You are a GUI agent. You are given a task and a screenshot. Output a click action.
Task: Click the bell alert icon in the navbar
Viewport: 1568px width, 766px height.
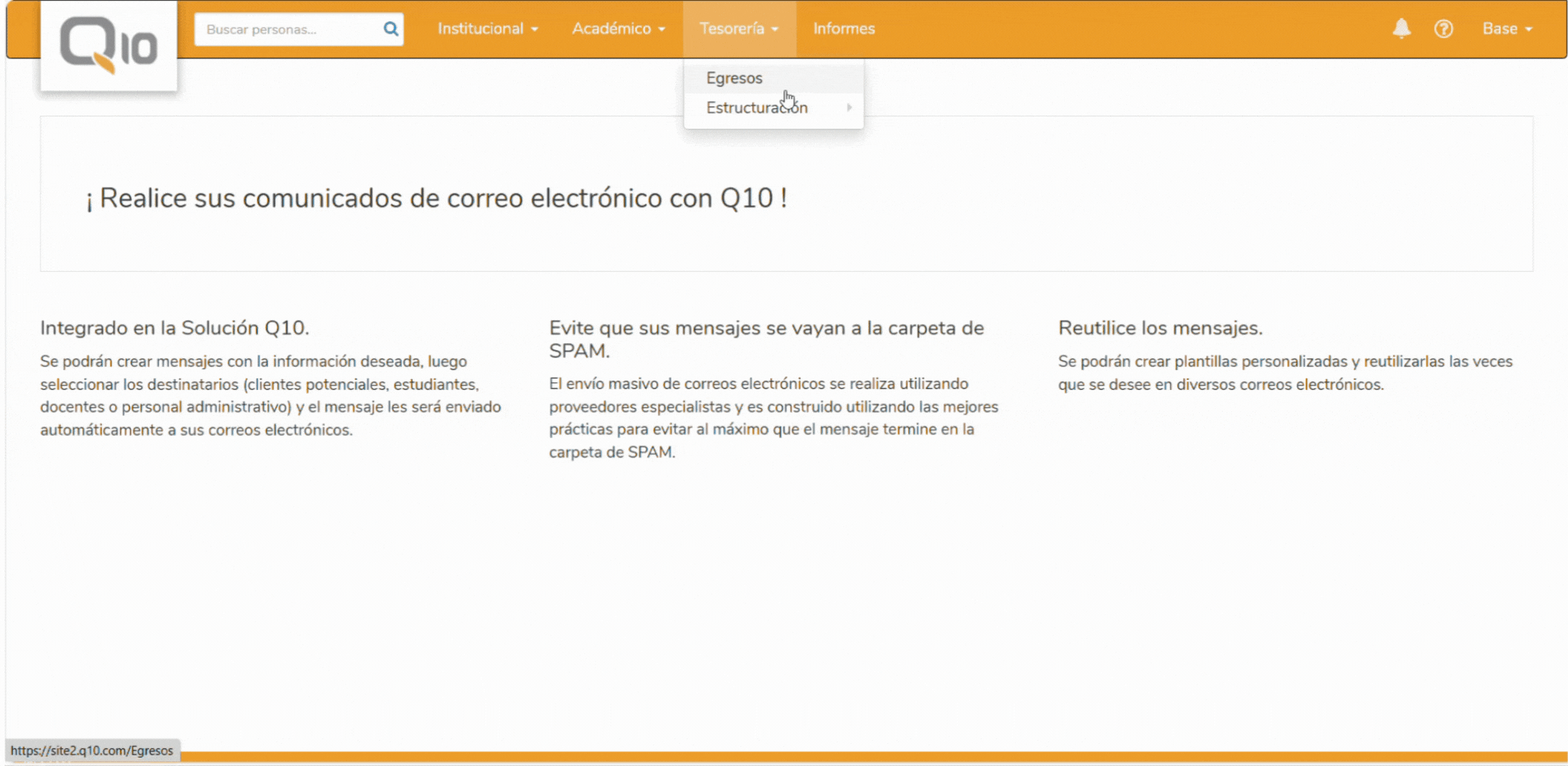(1401, 28)
